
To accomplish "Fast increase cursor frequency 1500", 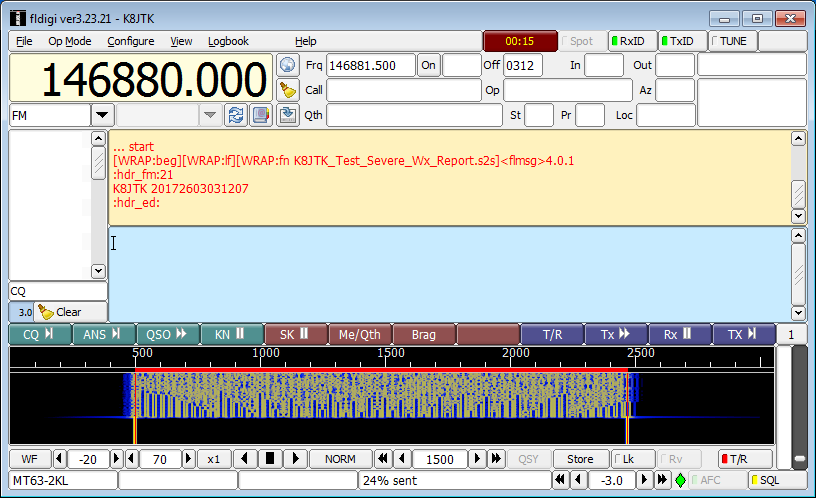I will point(495,459).
